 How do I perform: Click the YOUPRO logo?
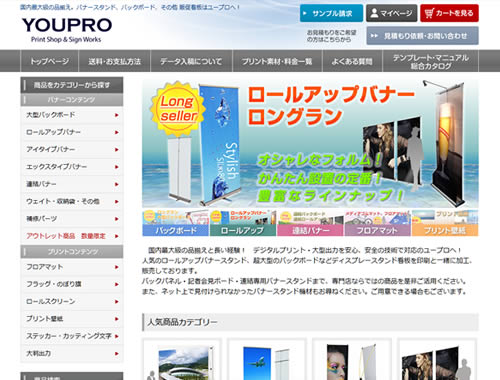(67, 30)
